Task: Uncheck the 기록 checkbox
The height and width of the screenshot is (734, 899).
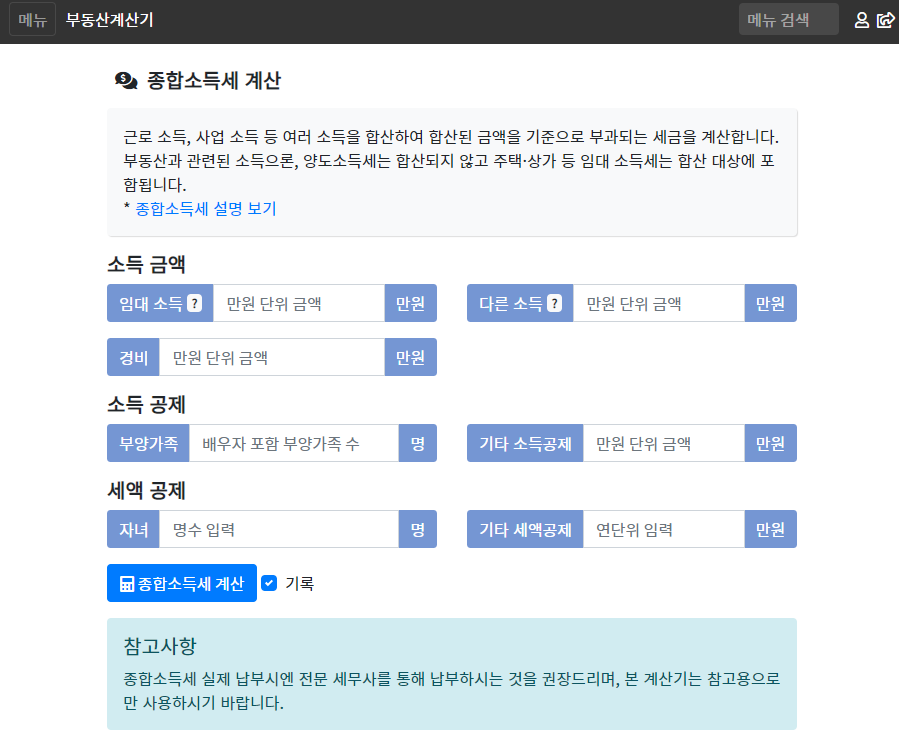Action: pyautogui.click(x=269, y=583)
